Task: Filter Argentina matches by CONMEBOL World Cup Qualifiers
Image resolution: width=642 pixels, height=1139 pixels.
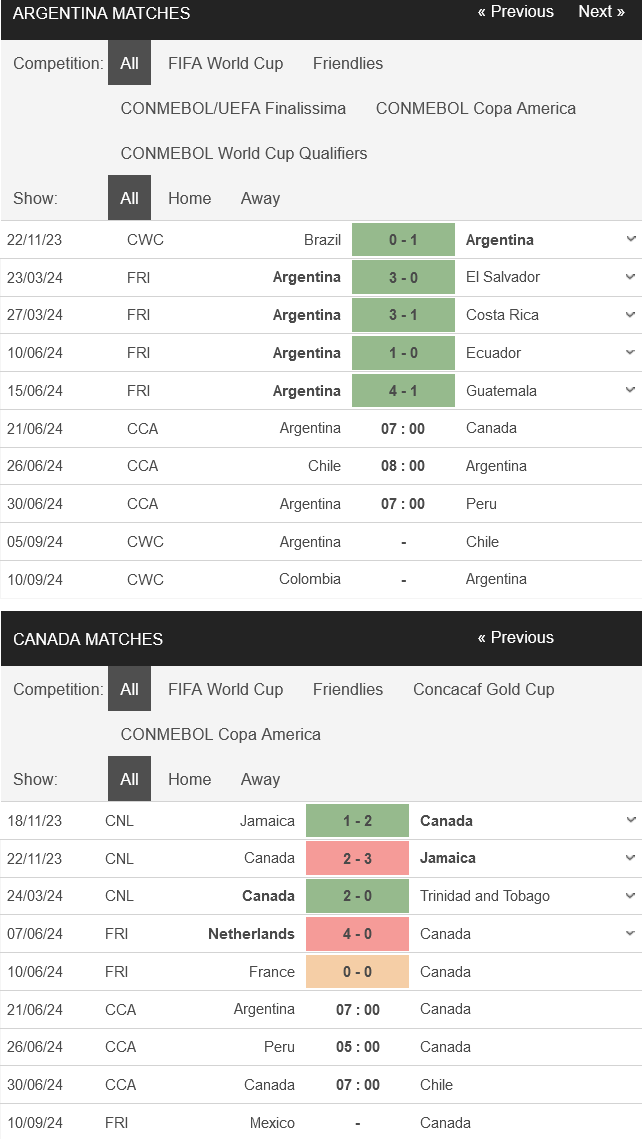Action: [x=243, y=153]
